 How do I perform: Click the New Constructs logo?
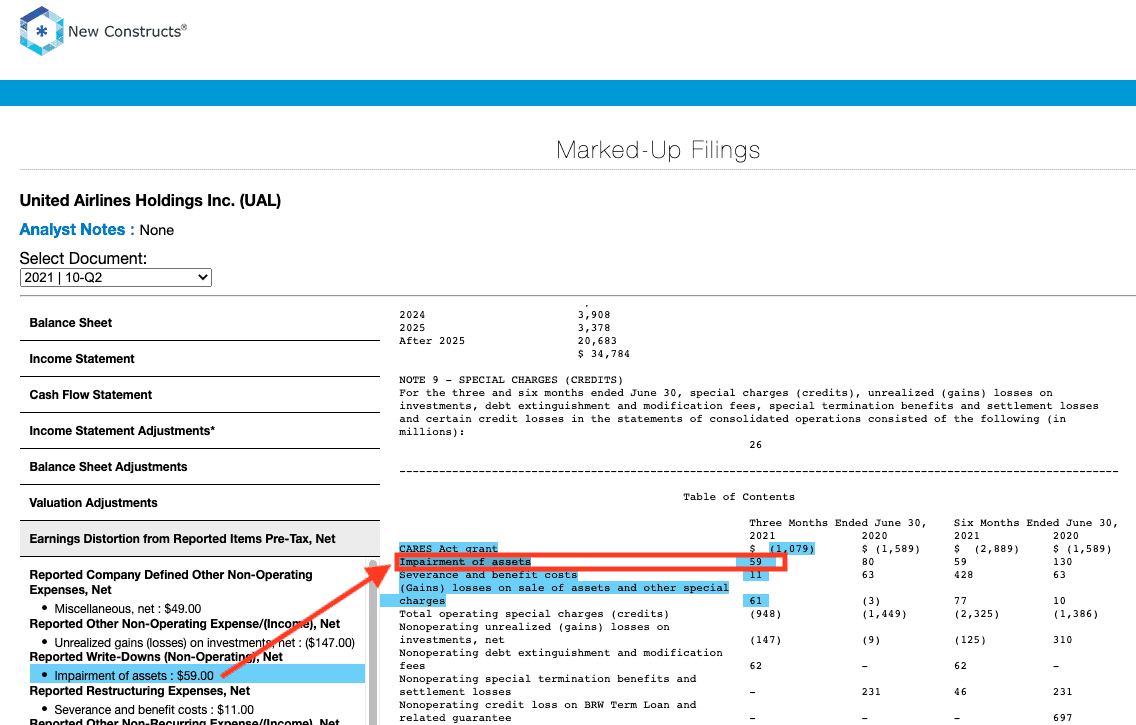(103, 31)
